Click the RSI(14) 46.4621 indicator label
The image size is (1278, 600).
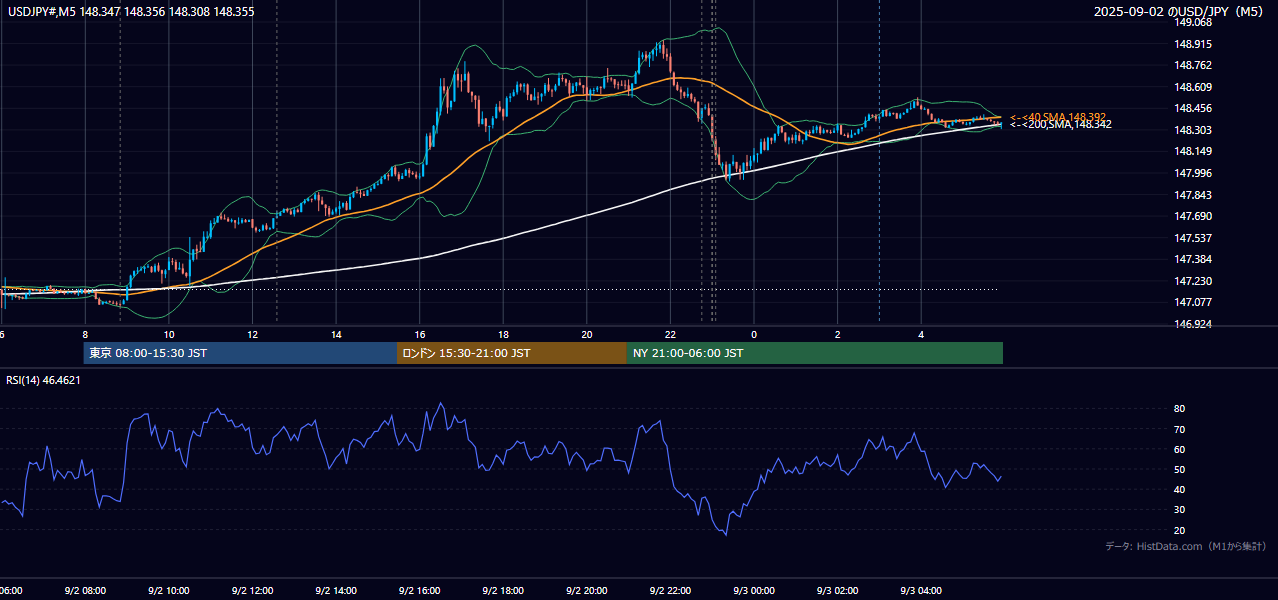point(43,380)
